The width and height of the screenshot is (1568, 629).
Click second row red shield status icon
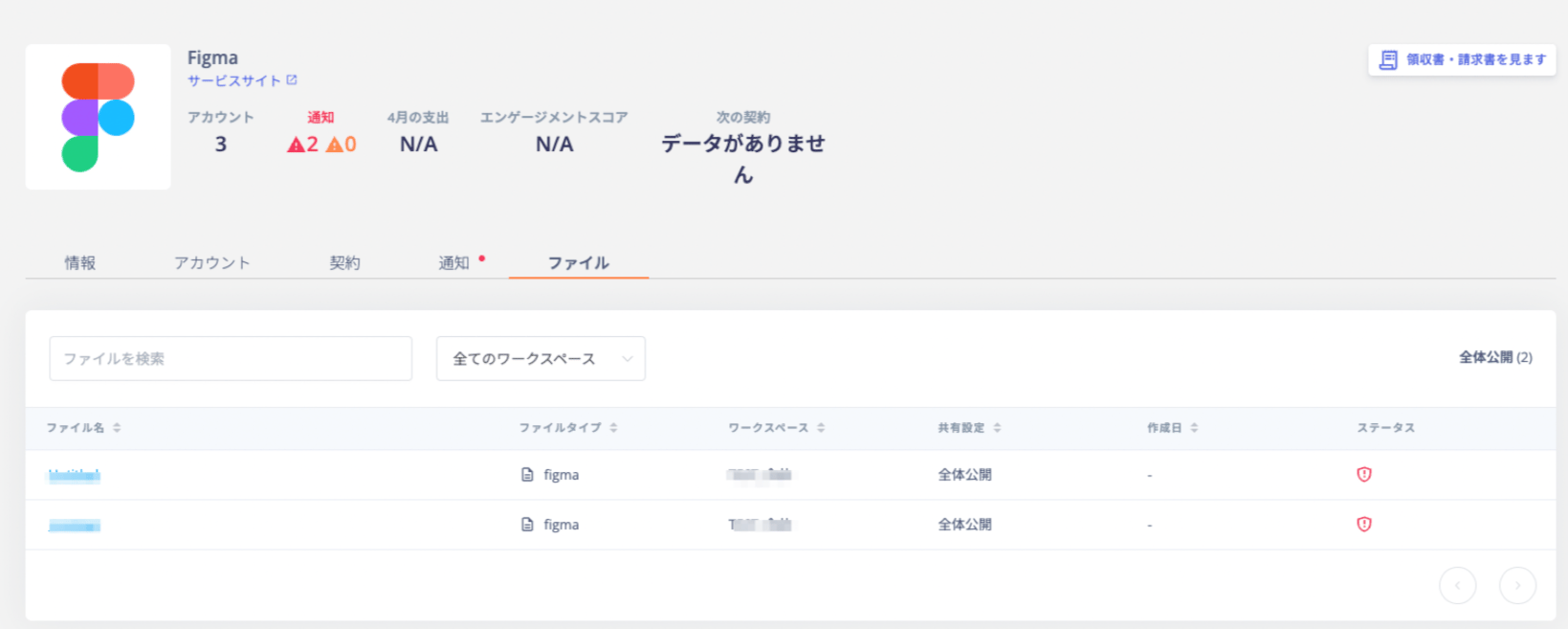(x=1364, y=524)
